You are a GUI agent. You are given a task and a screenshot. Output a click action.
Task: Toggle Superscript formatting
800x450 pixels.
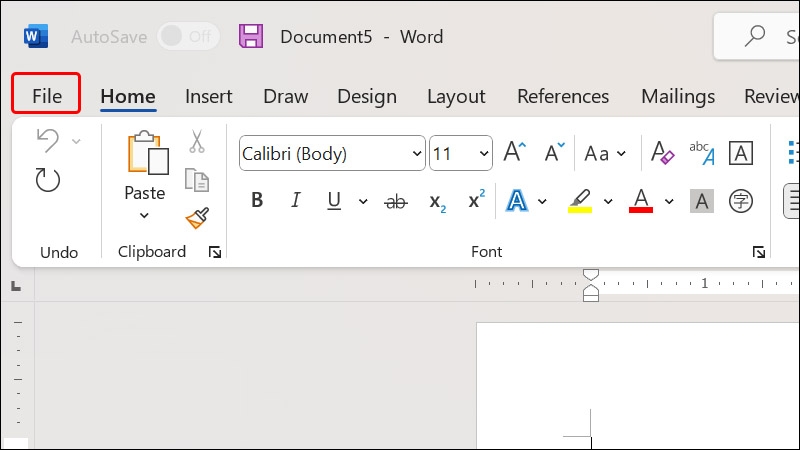477,199
